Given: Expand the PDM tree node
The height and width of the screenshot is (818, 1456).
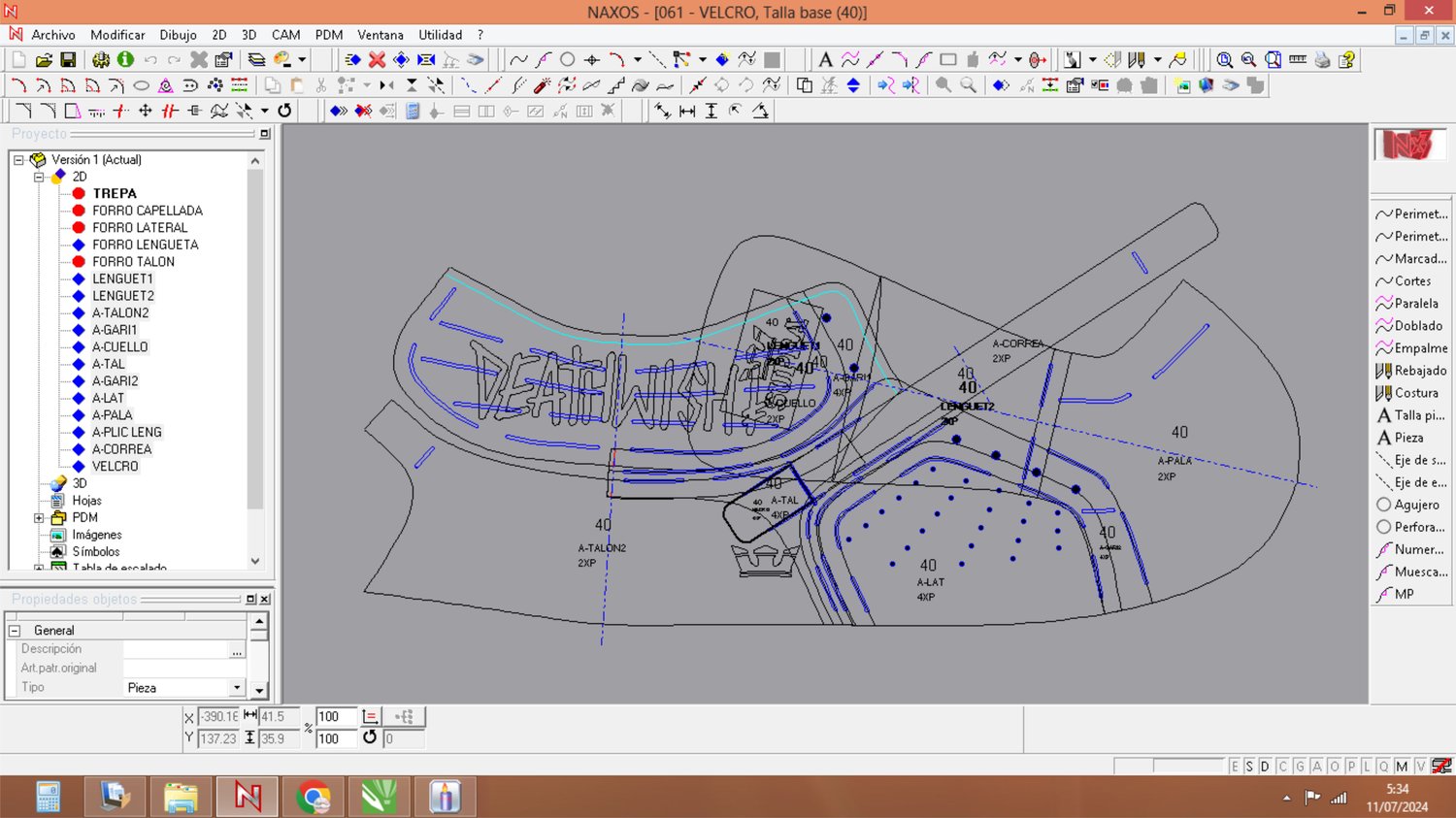Looking at the screenshot, I should coord(39,518).
